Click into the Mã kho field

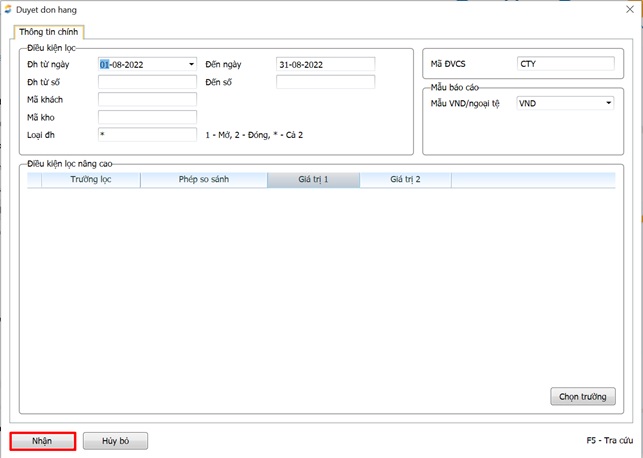(x=147, y=117)
